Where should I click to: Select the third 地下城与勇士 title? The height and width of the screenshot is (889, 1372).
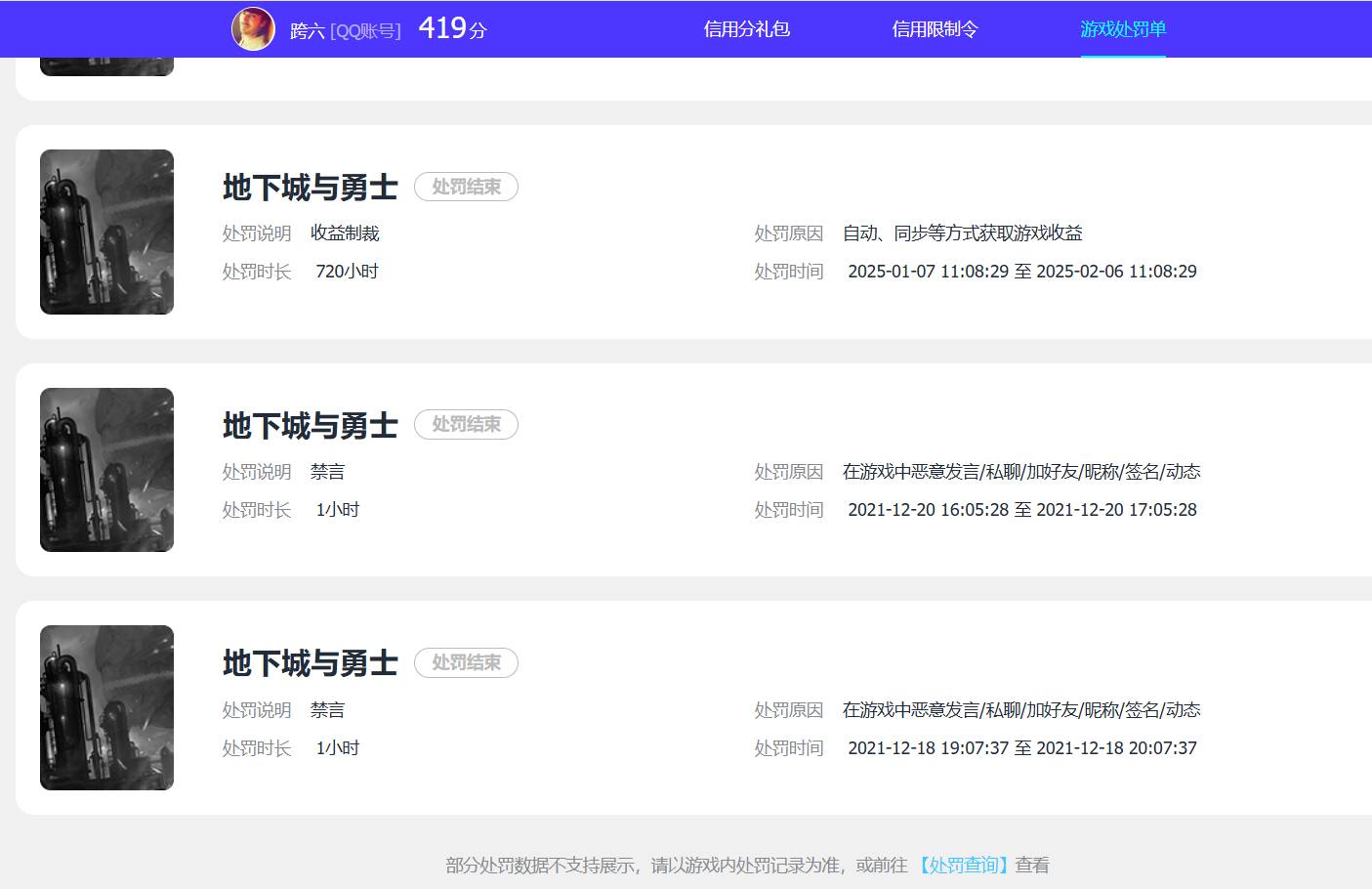pos(309,663)
